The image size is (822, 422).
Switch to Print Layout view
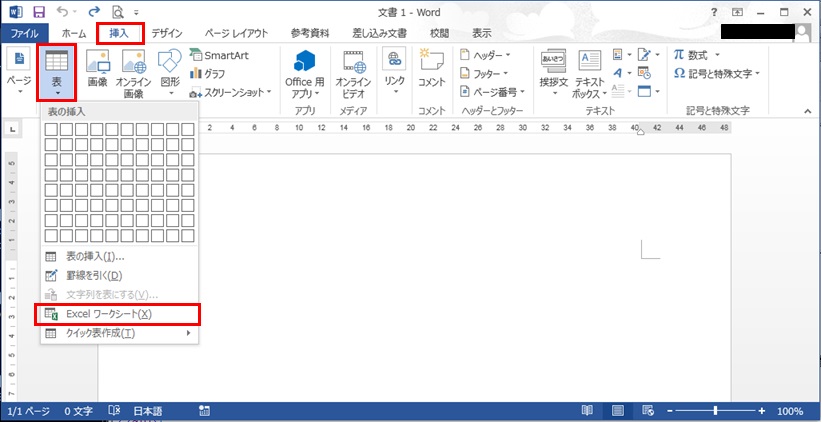click(x=618, y=412)
